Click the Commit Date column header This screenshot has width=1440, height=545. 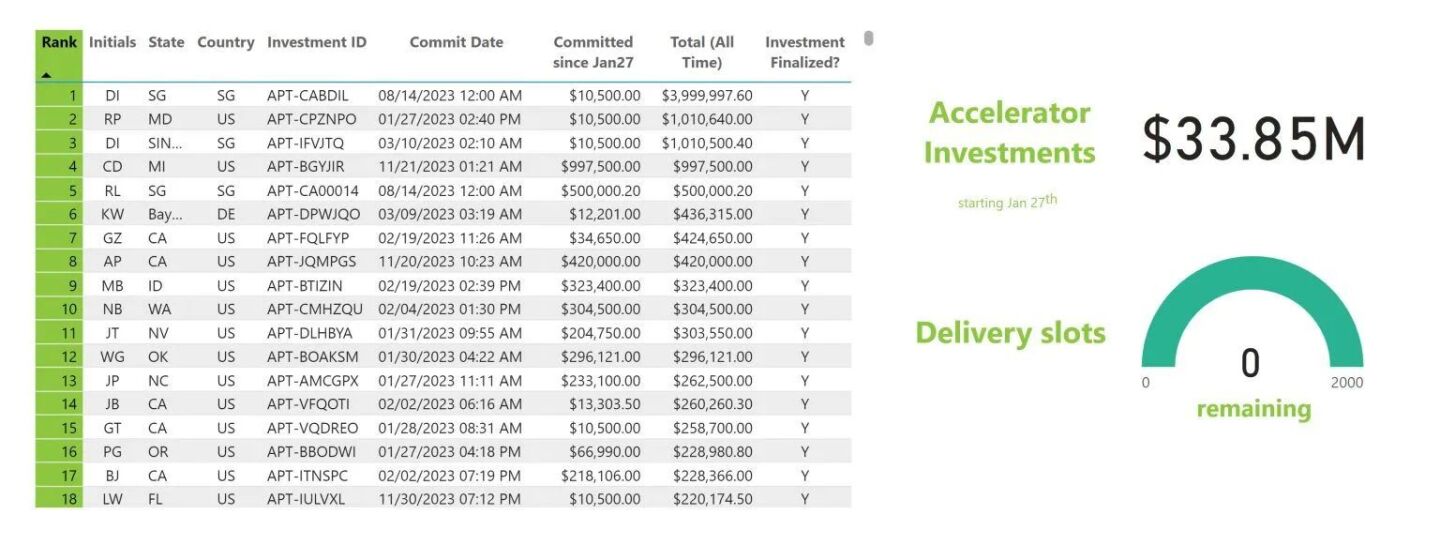click(456, 43)
